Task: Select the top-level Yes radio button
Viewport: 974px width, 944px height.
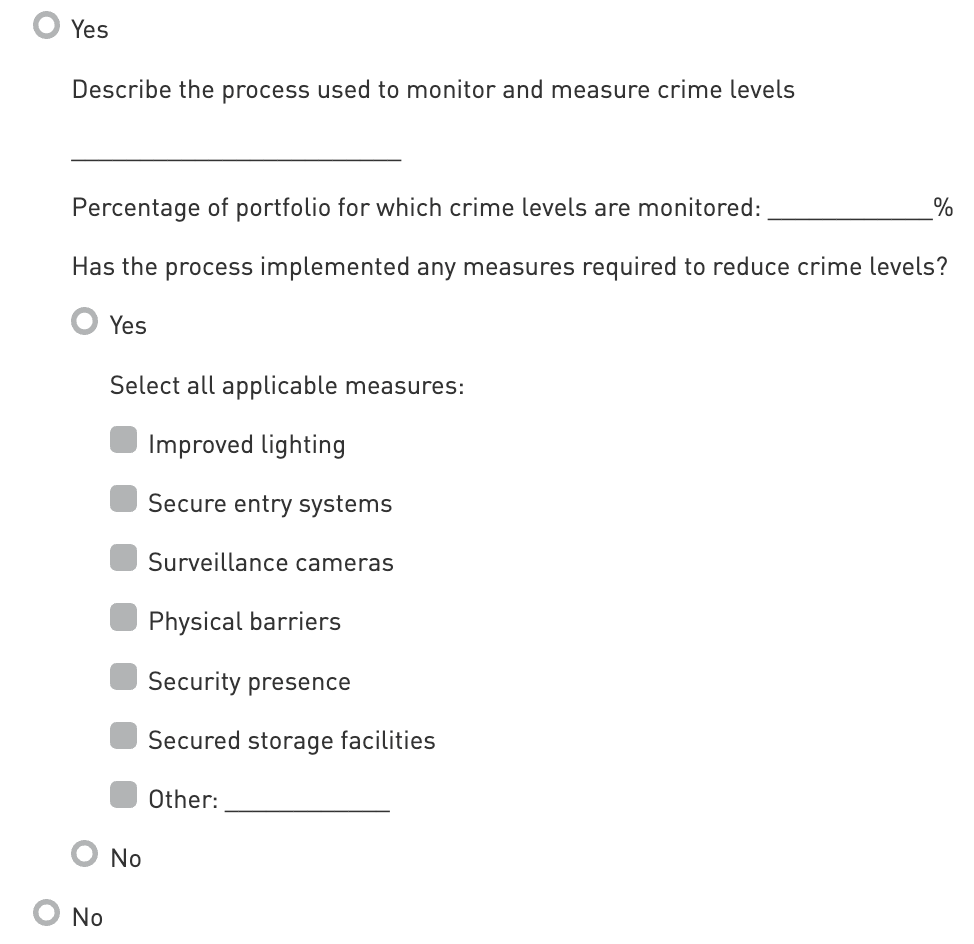Action: click(x=46, y=27)
